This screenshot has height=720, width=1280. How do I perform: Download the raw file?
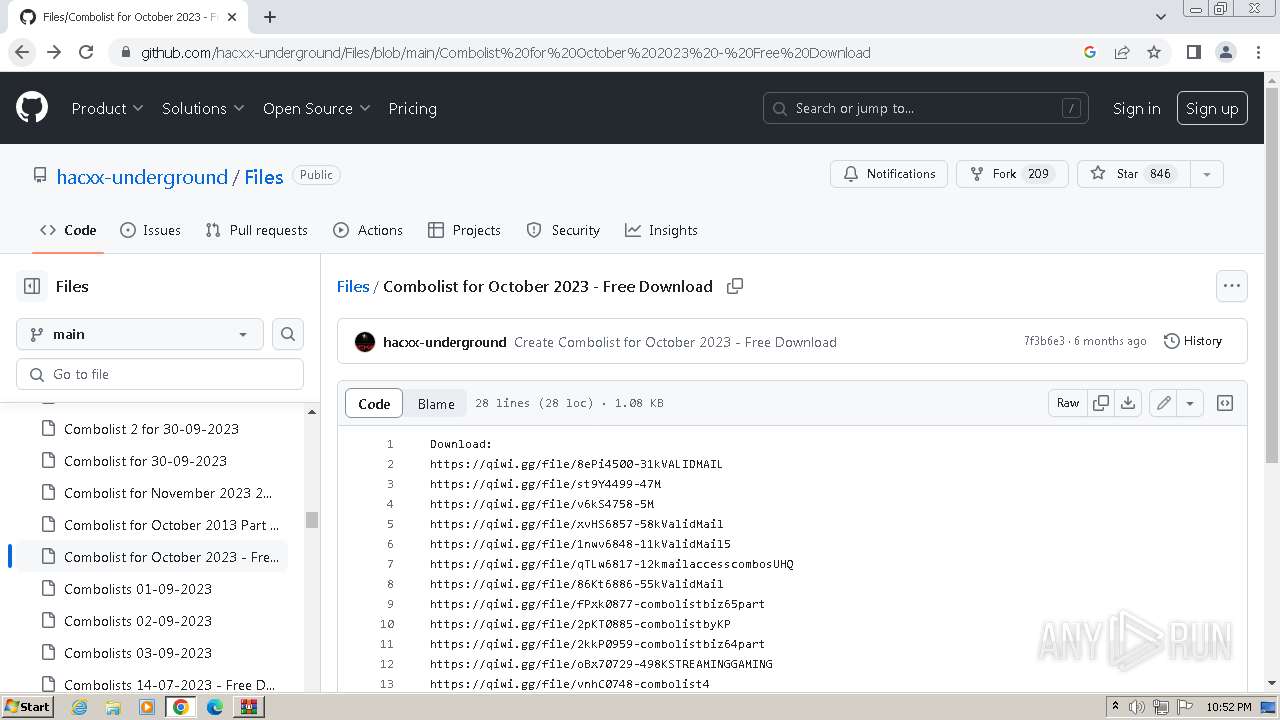[1128, 403]
